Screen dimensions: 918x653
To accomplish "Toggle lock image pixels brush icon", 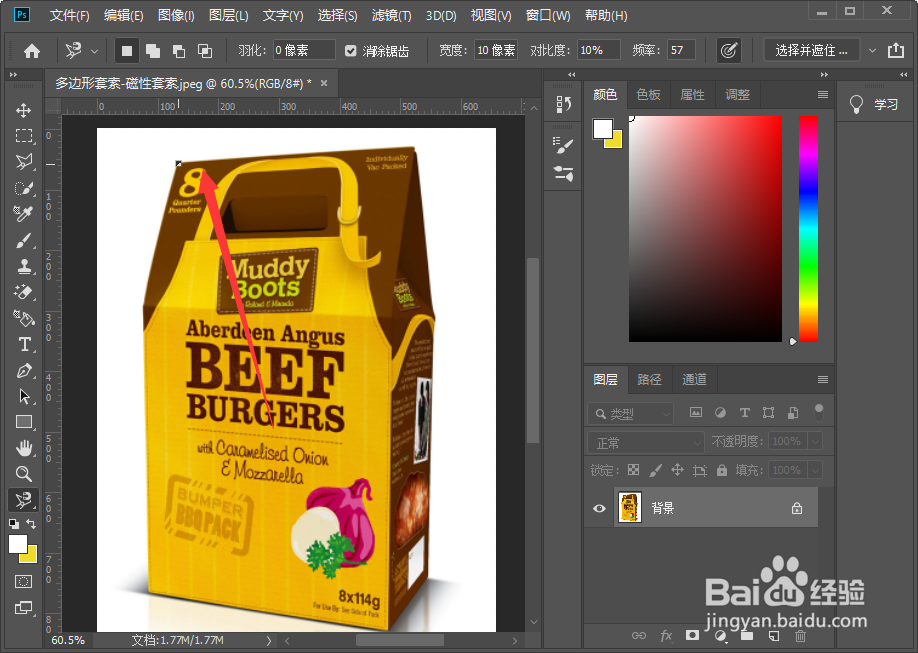I will pos(656,470).
